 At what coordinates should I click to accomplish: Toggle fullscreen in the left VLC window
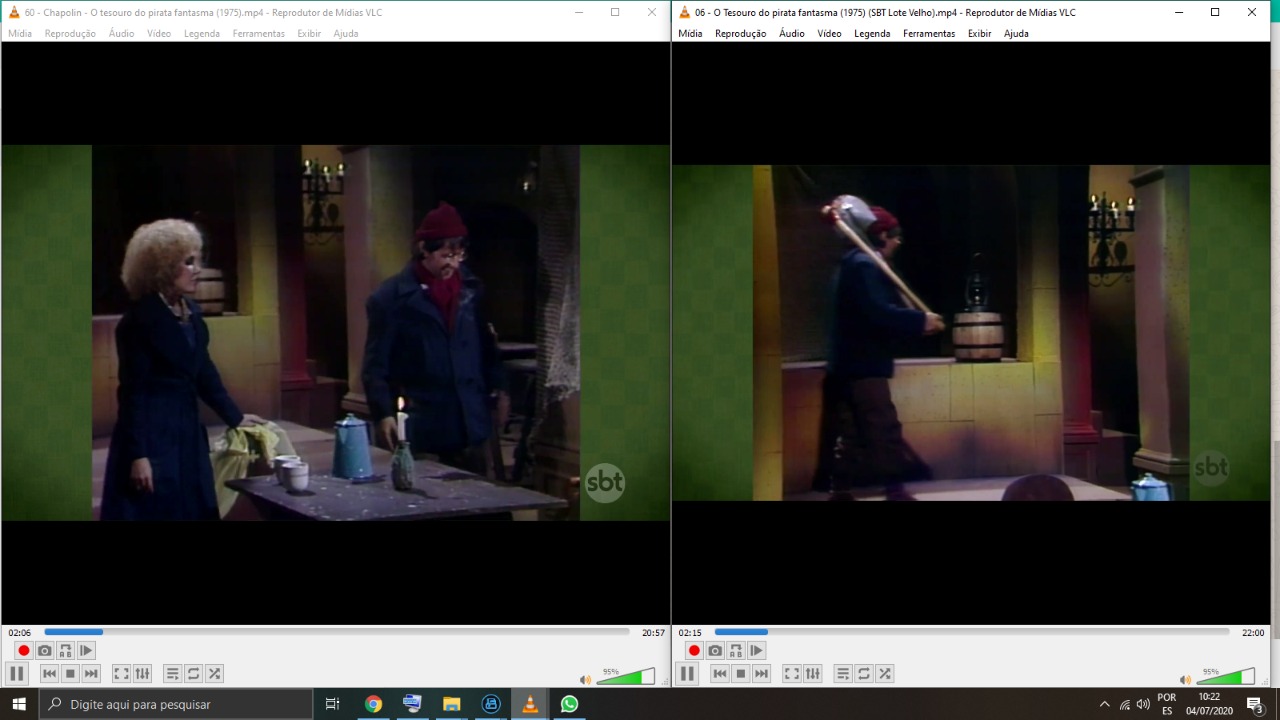pyautogui.click(x=121, y=674)
